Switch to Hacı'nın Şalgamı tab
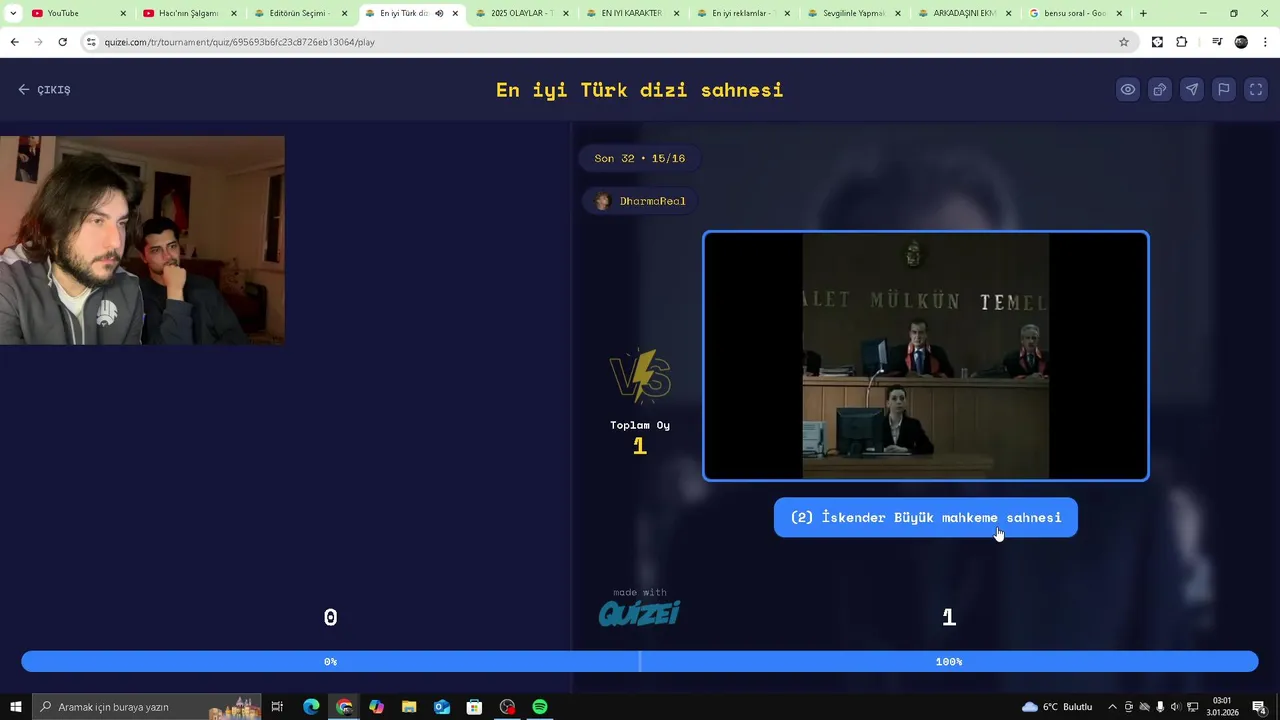Image resolution: width=1280 pixels, height=720 pixels. (188, 13)
